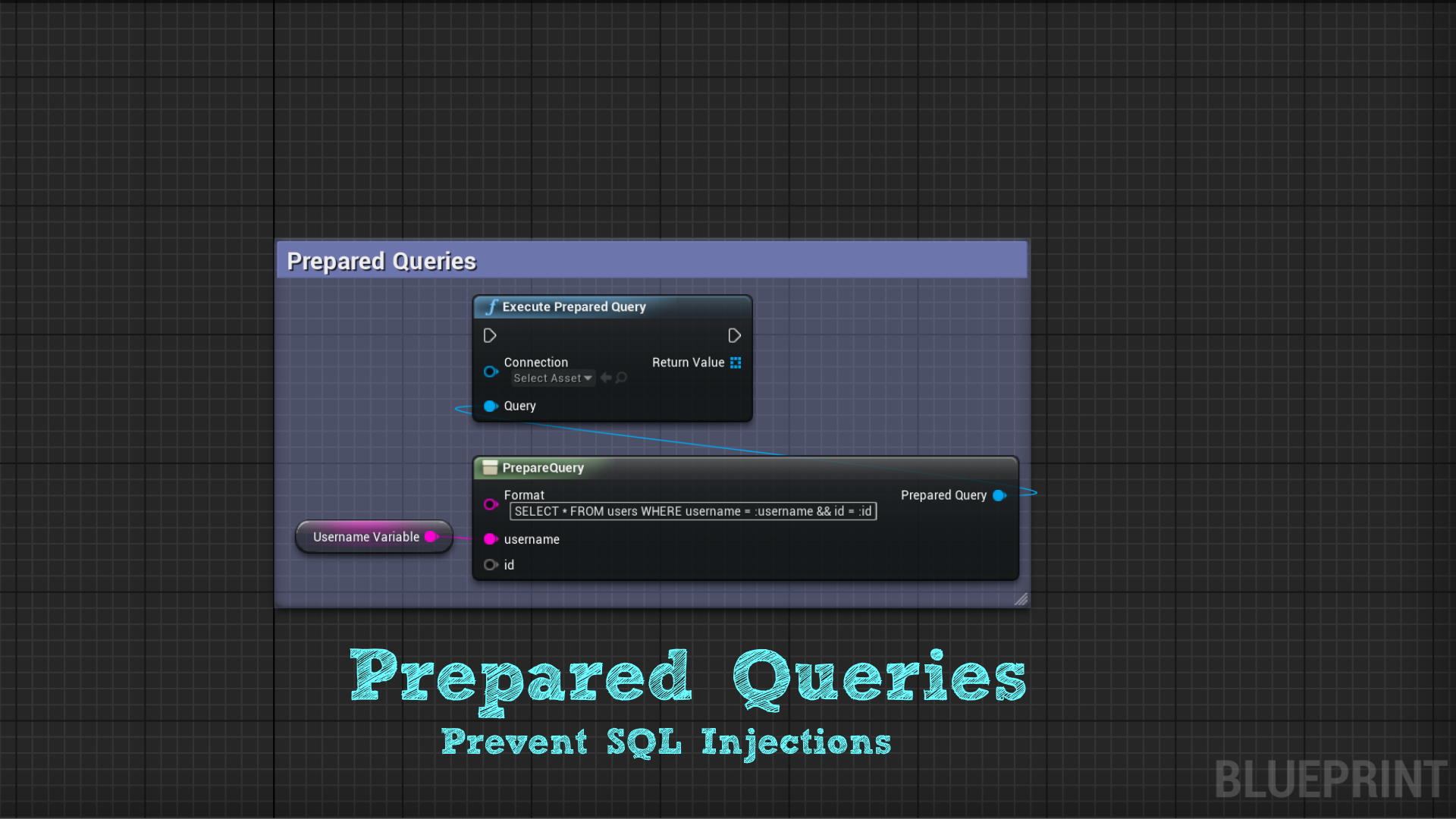Click the Prepared Query output pin

tap(999, 495)
